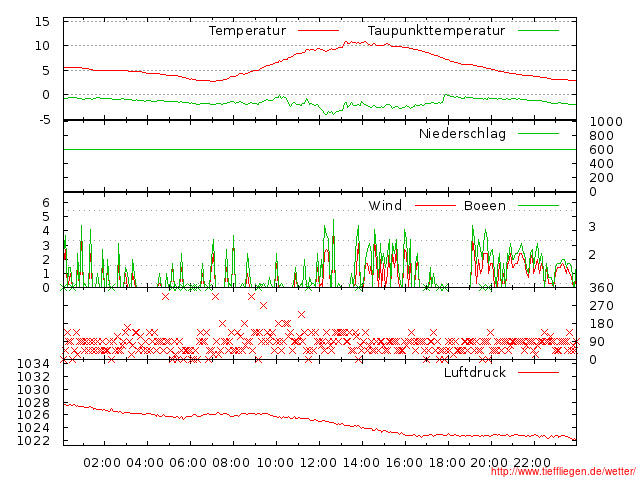640x480 pixels.
Task: Click the green Taupunkttemperatur legend line
Action: pyautogui.click(x=538, y=31)
